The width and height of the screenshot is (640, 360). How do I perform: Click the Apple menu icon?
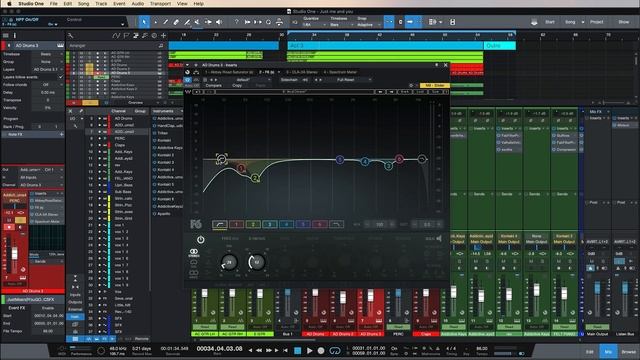point(9,4)
